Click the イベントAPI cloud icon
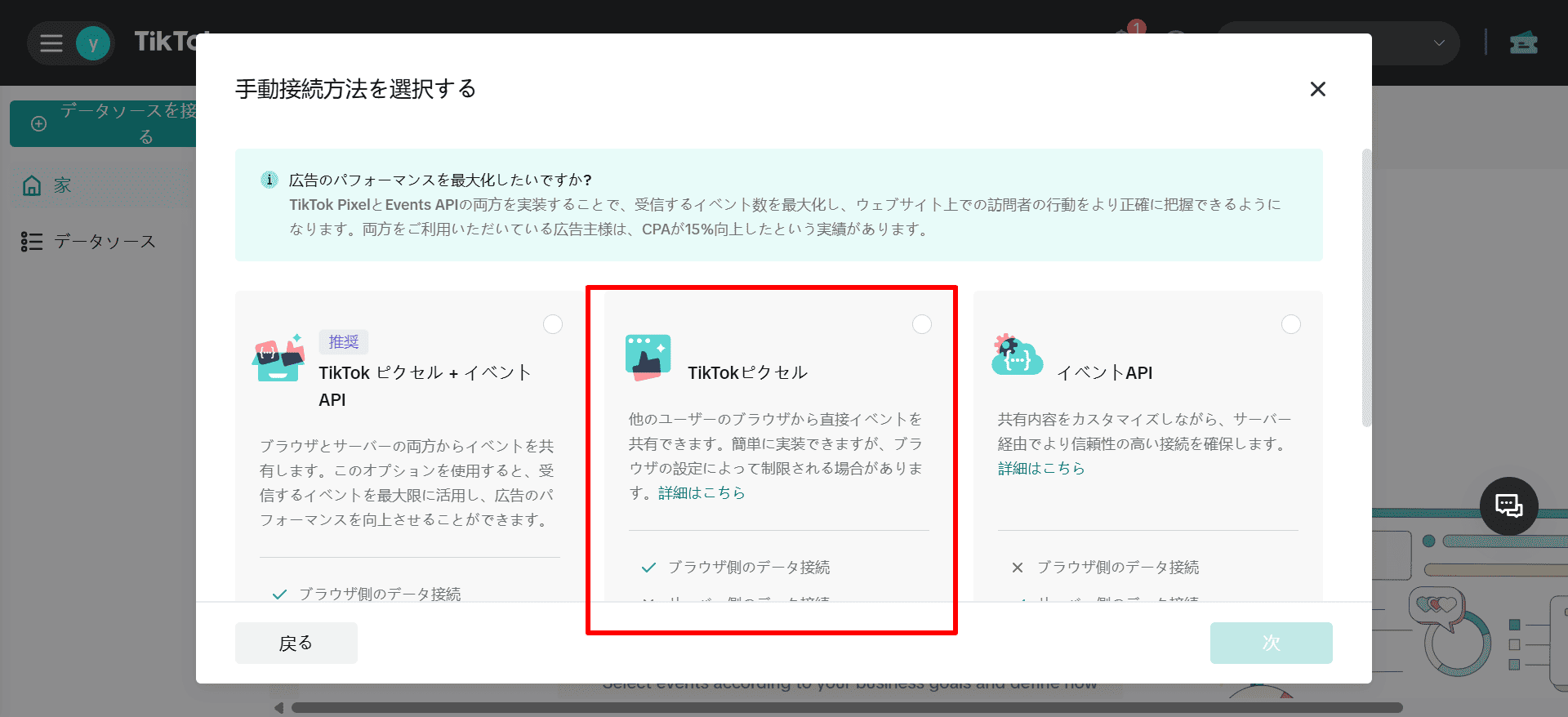 (1016, 354)
